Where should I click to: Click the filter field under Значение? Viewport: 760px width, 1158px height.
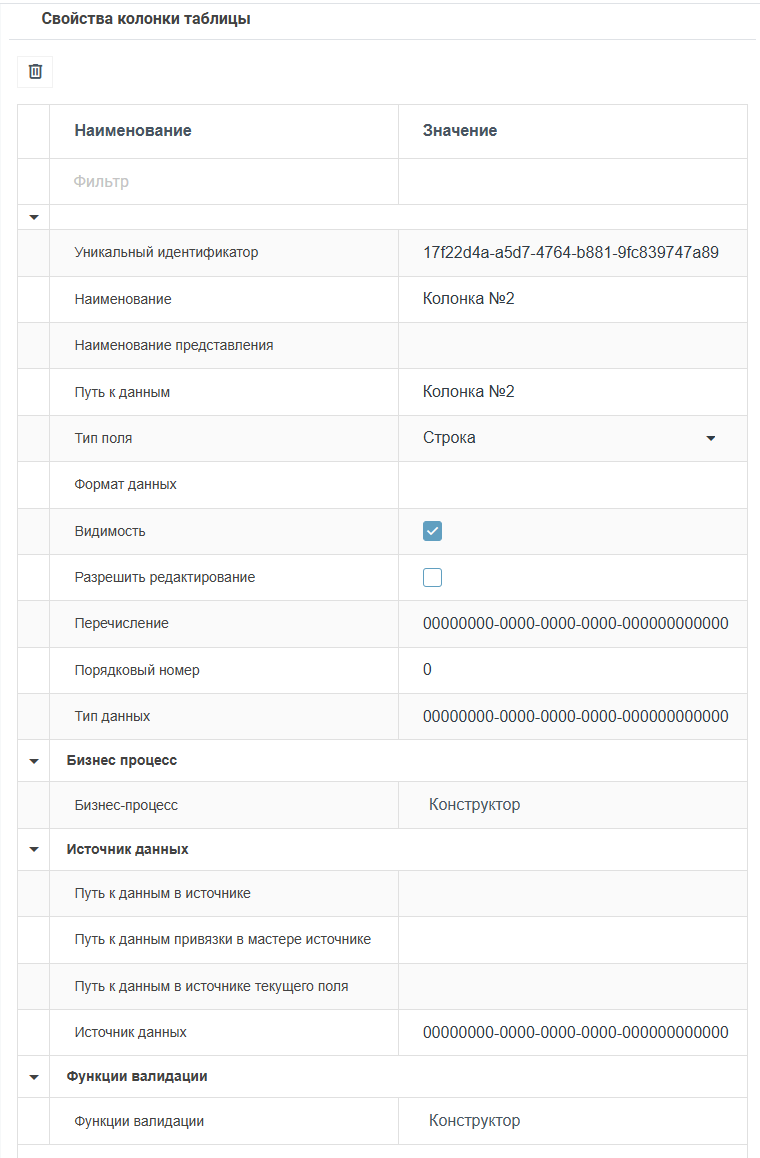572,182
